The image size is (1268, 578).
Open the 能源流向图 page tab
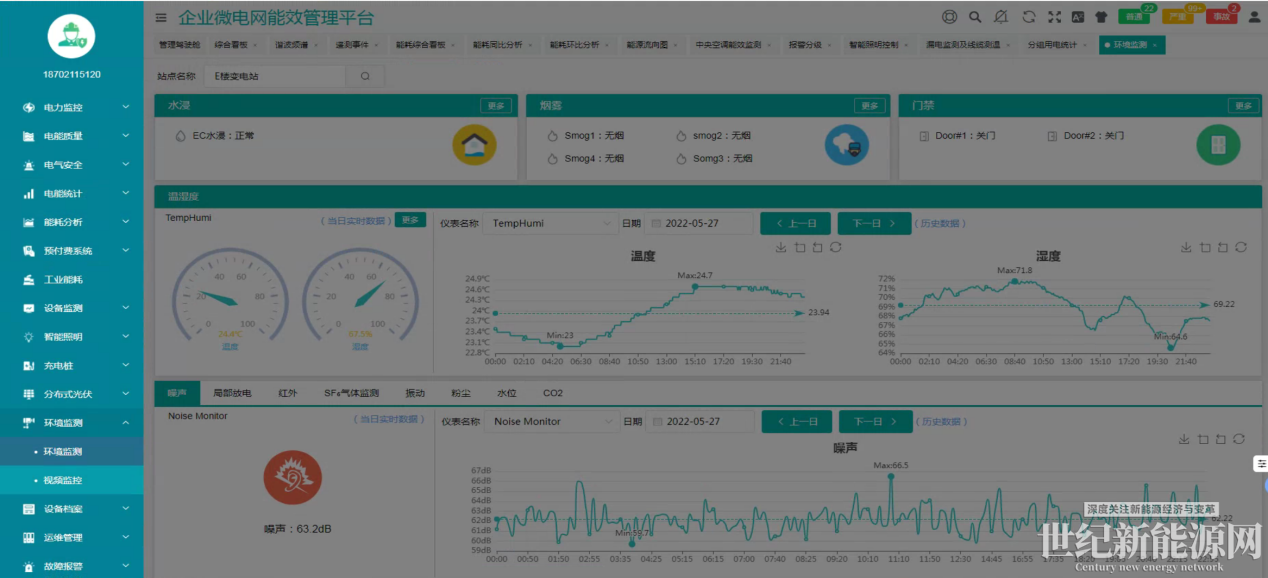pyautogui.click(x=654, y=45)
